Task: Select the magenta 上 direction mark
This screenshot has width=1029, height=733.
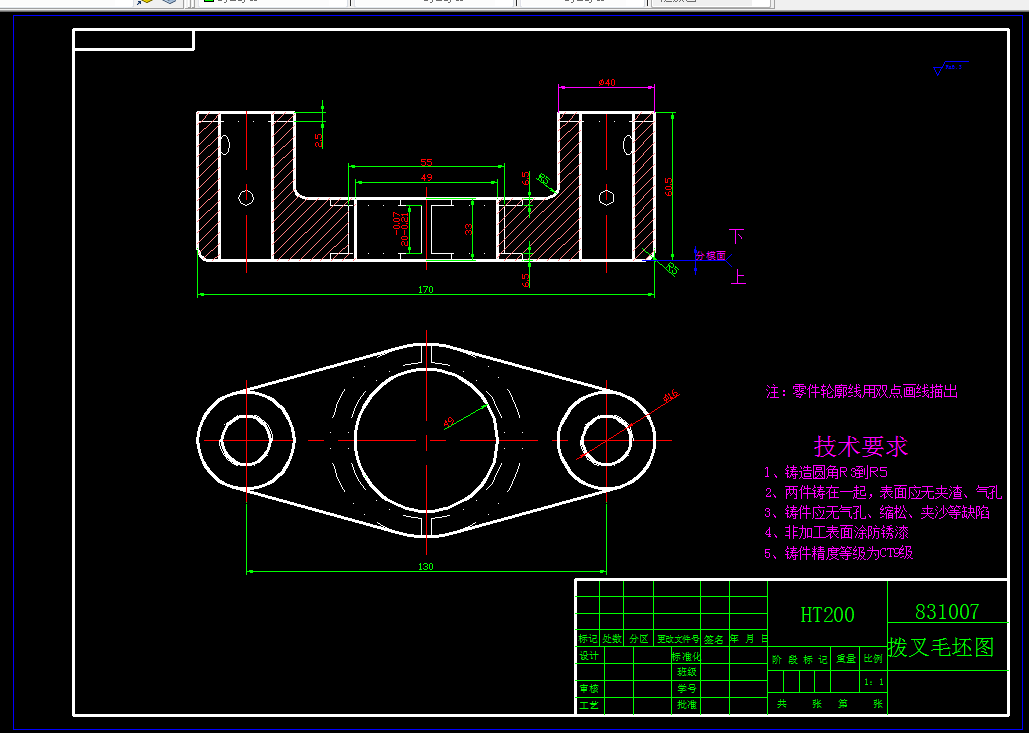Action: coord(738,276)
